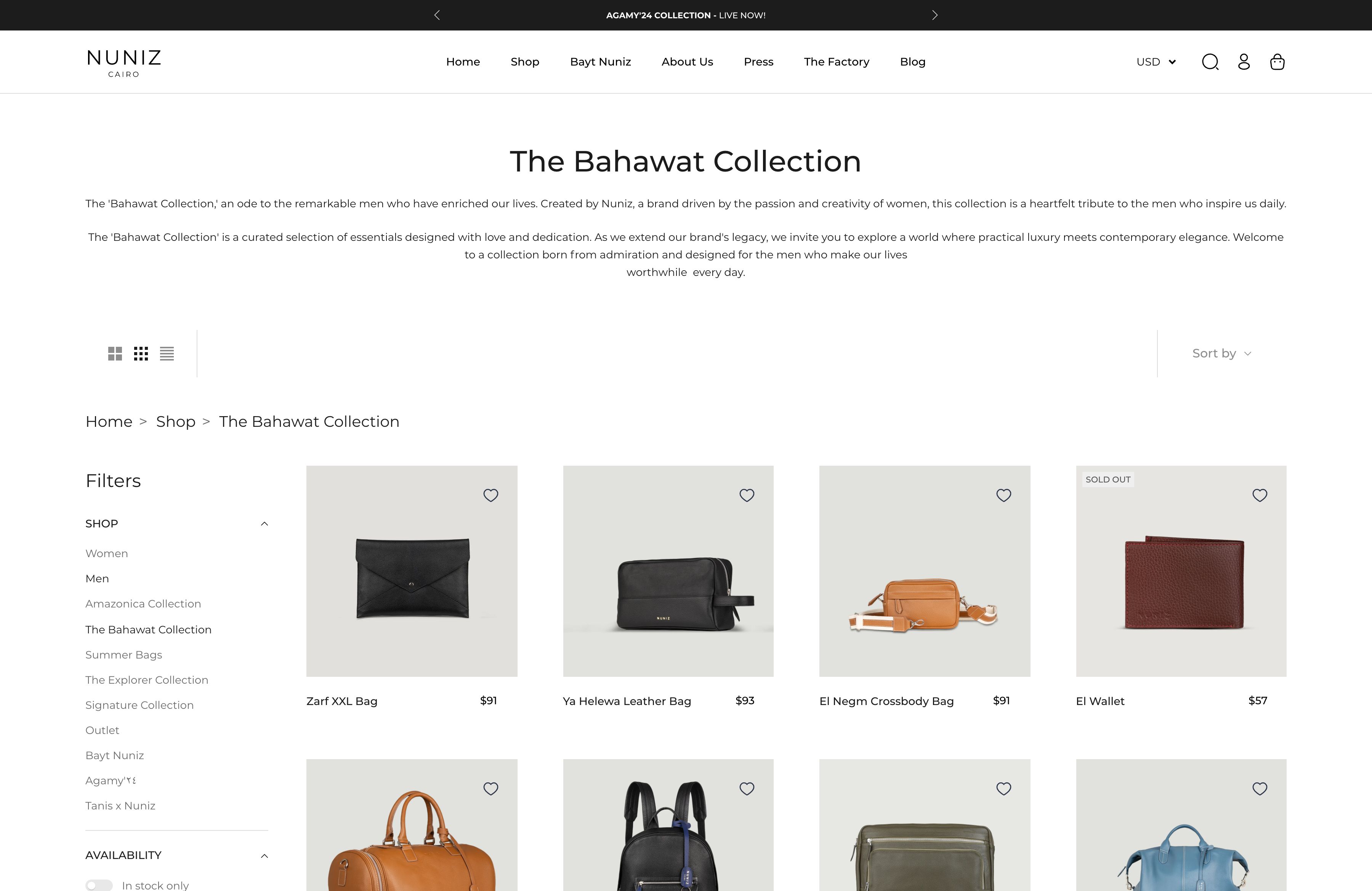
Task: Favorite the Ya Helewa Leather Bag
Action: pyautogui.click(x=747, y=495)
